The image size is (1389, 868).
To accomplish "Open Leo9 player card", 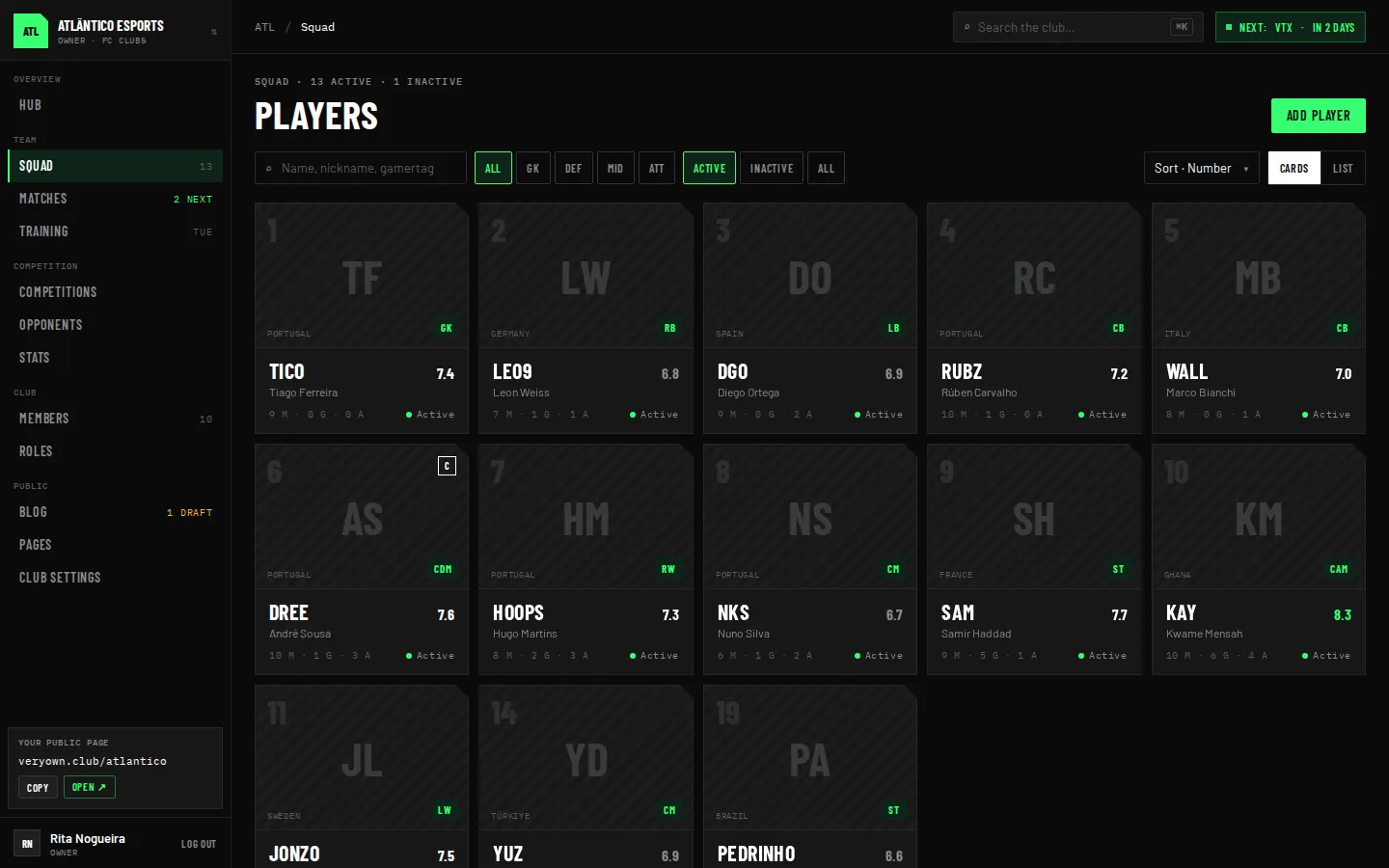I will pos(586,318).
